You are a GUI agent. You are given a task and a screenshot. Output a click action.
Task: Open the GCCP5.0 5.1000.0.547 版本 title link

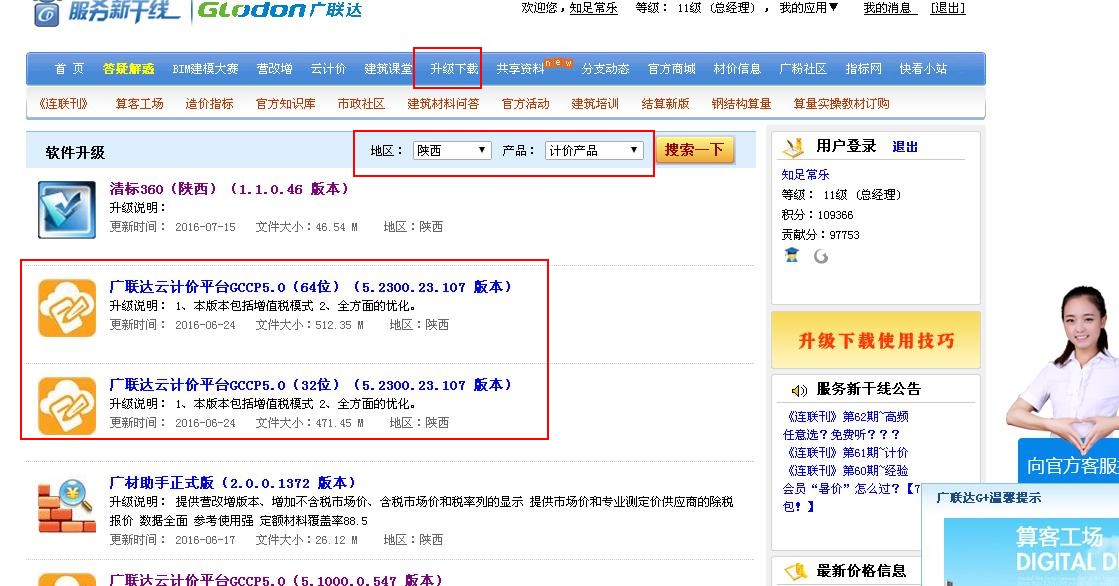(276, 580)
